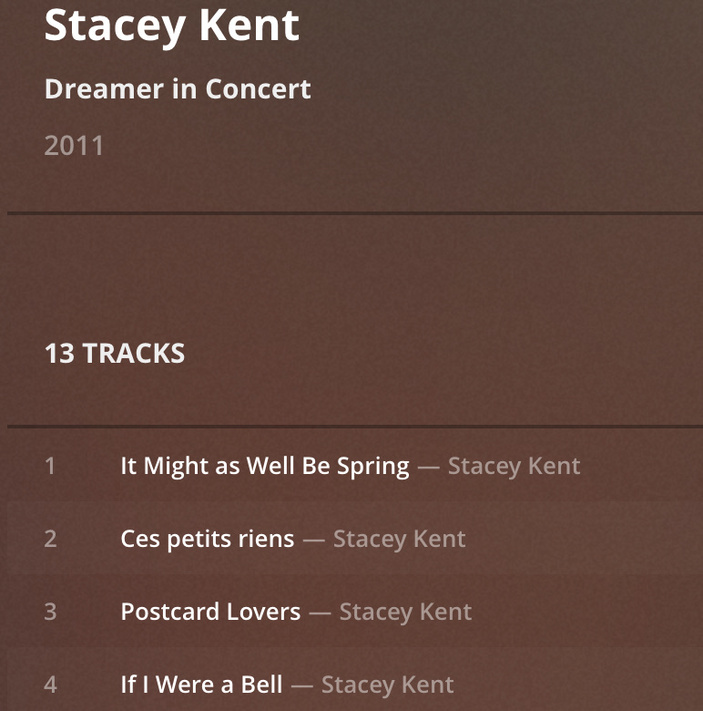Open the Stacey Kent artist heading
This screenshot has width=703, height=711.
click(172, 26)
